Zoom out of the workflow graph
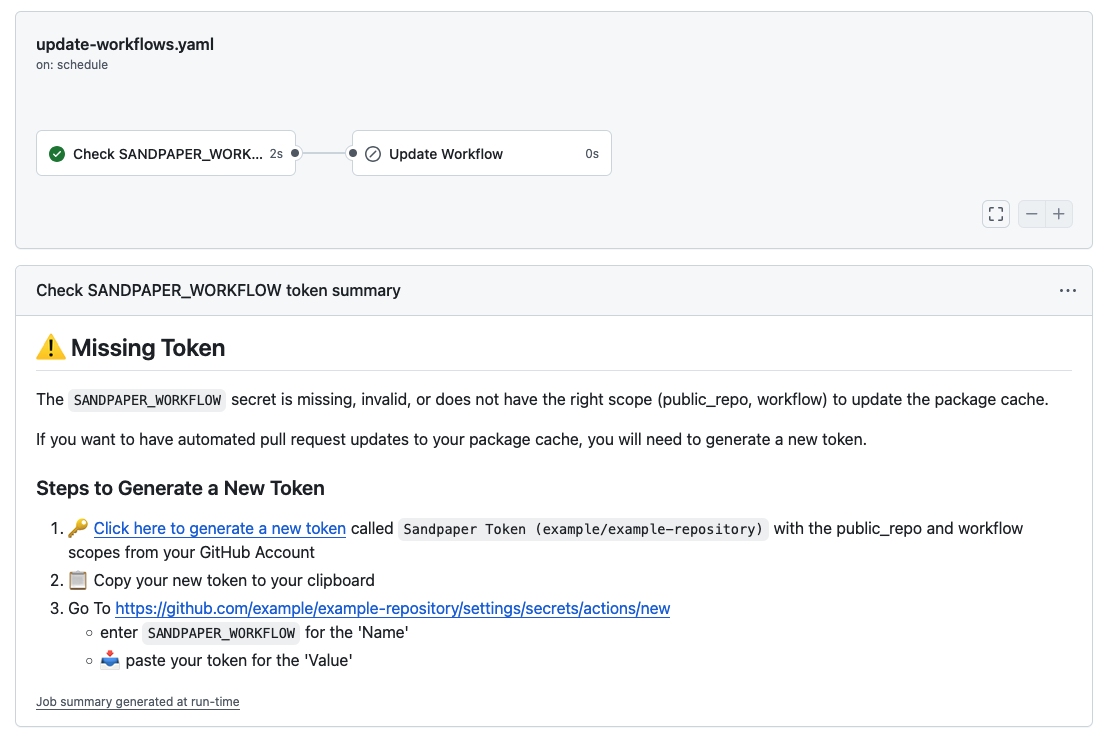This screenshot has width=1108, height=742. [x=1031, y=213]
